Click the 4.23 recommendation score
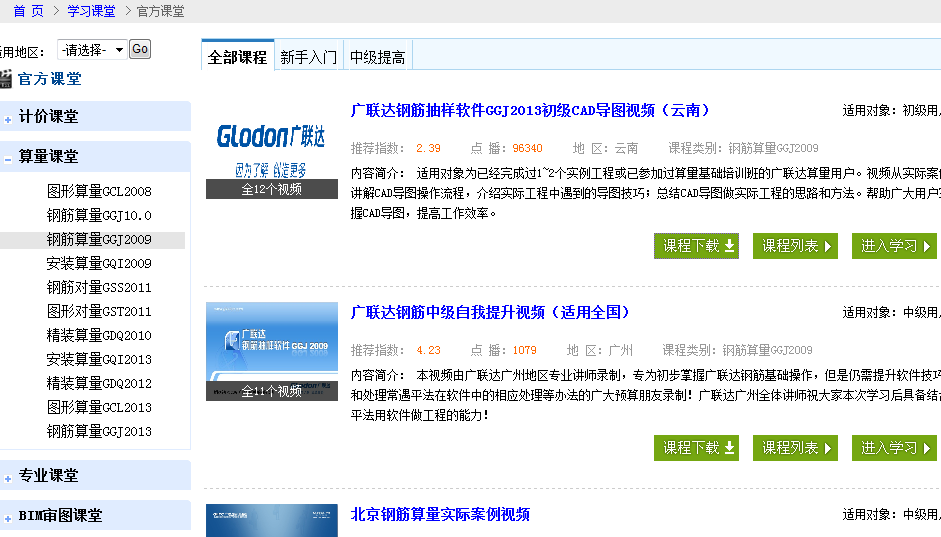941x537 pixels. click(428, 350)
